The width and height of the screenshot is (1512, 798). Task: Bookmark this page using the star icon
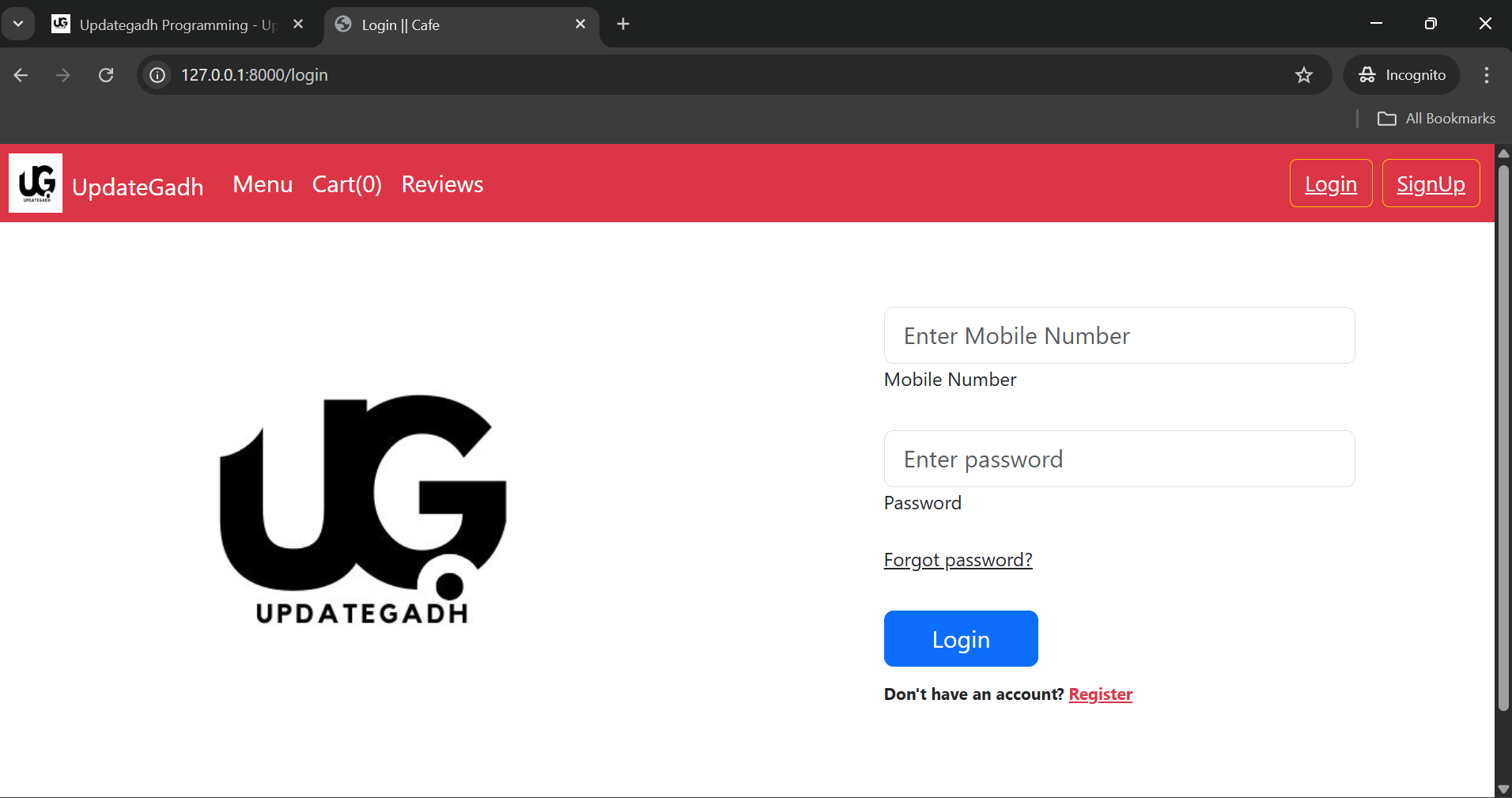[1303, 75]
